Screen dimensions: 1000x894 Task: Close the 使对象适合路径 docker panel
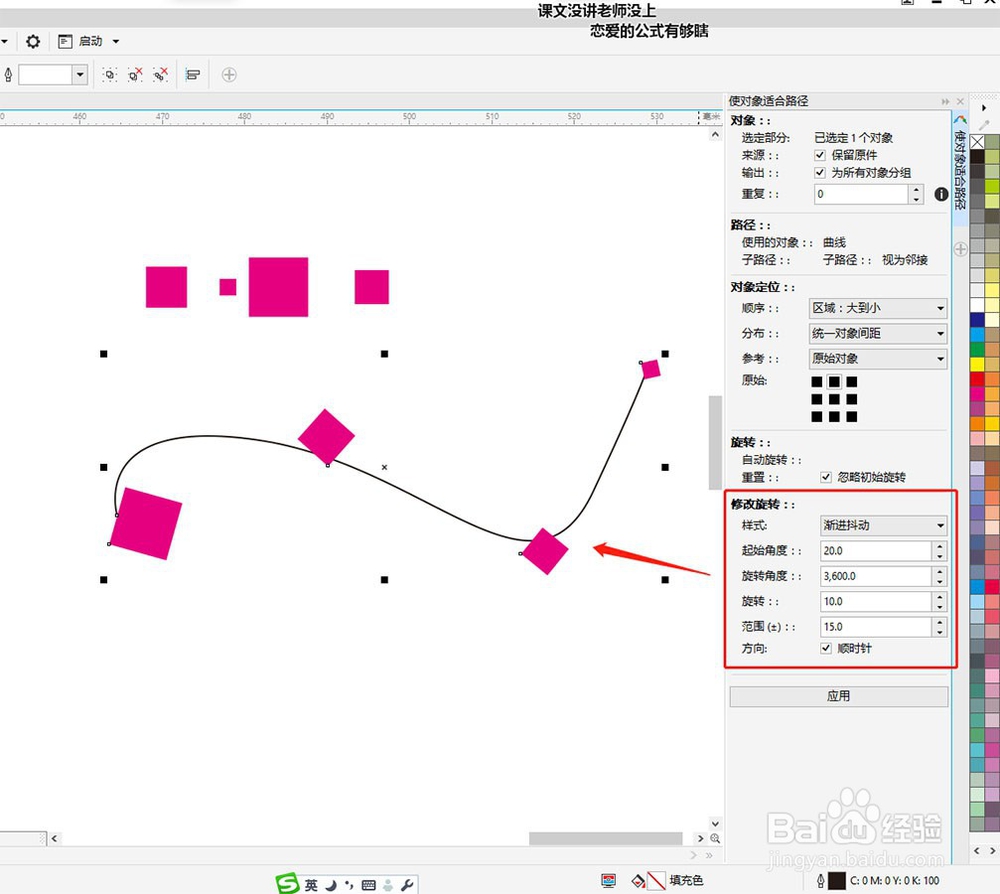(x=960, y=101)
